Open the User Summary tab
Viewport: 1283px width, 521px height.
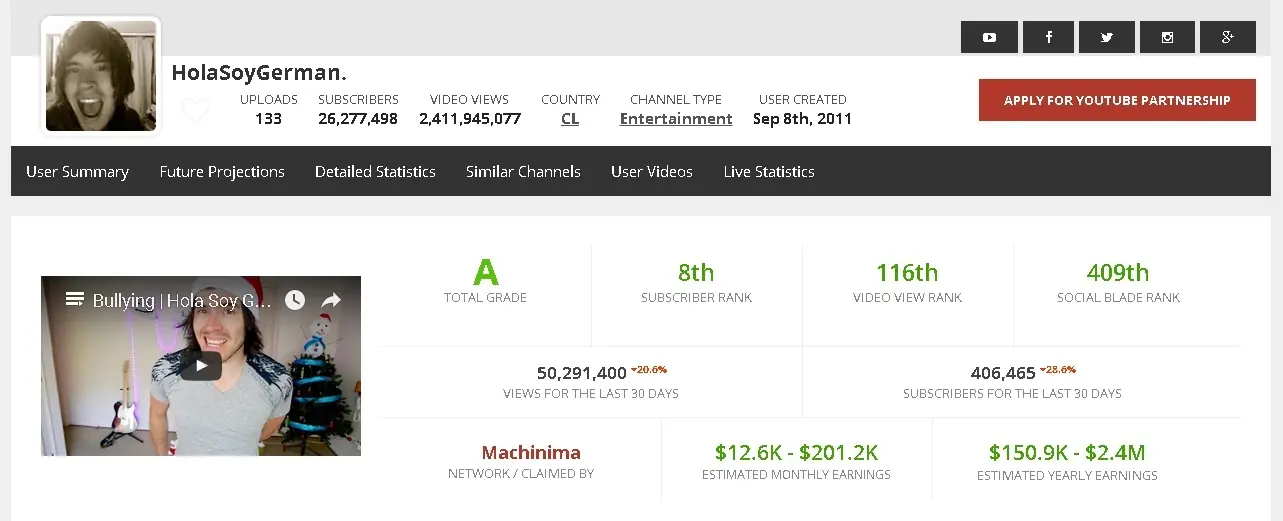tap(77, 172)
